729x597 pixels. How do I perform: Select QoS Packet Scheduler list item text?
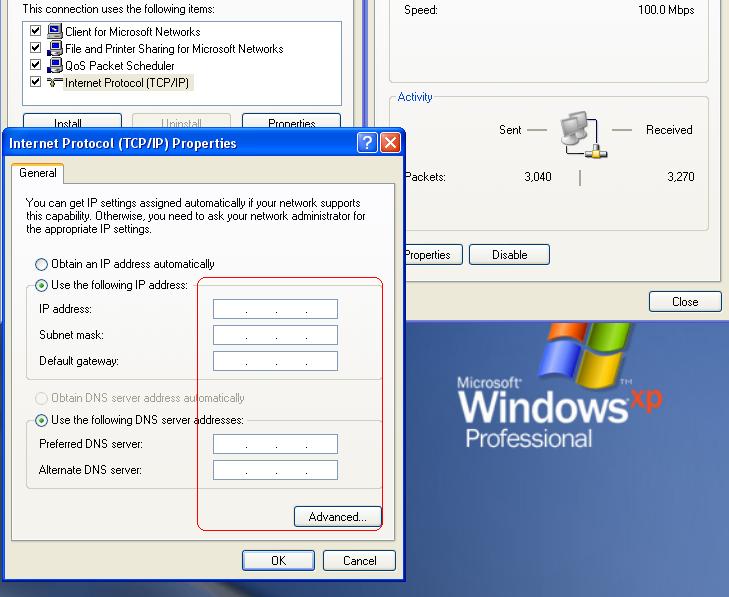click(119, 66)
